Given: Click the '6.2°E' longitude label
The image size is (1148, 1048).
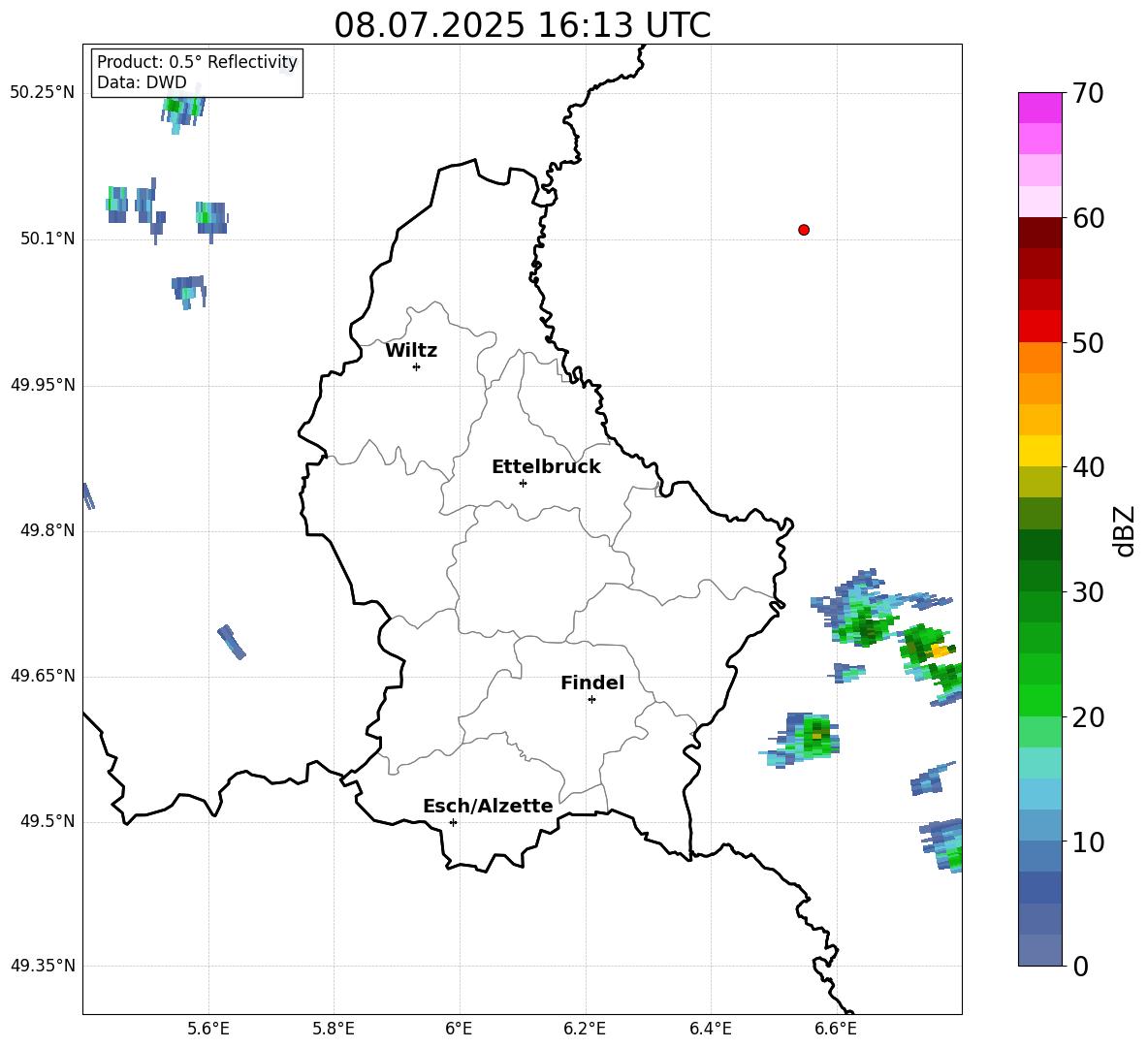Looking at the screenshot, I should (585, 1029).
